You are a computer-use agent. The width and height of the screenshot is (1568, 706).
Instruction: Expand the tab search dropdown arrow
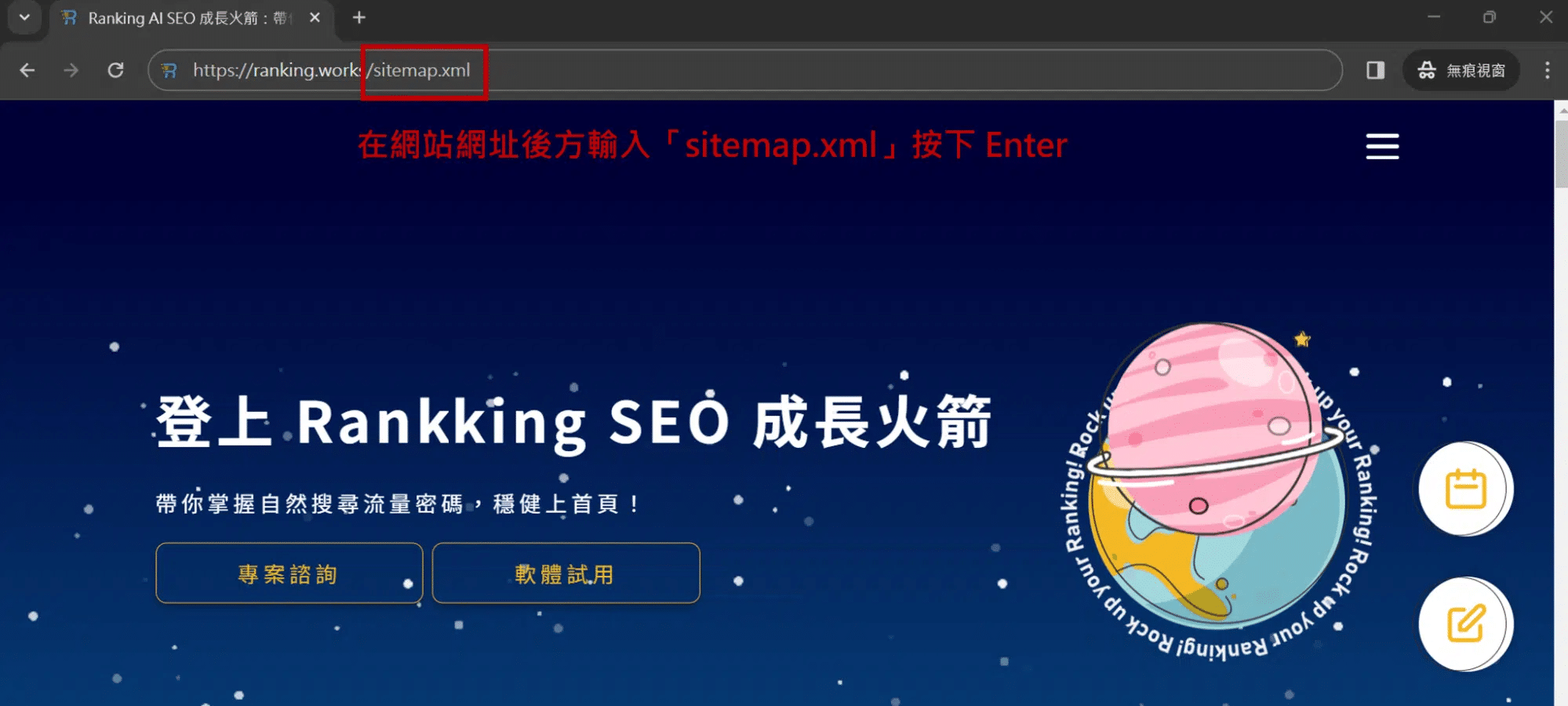pyautogui.click(x=24, y=17)
